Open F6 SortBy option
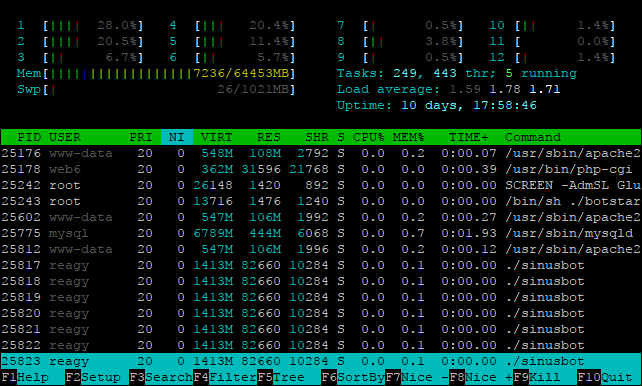 [353, 377]
